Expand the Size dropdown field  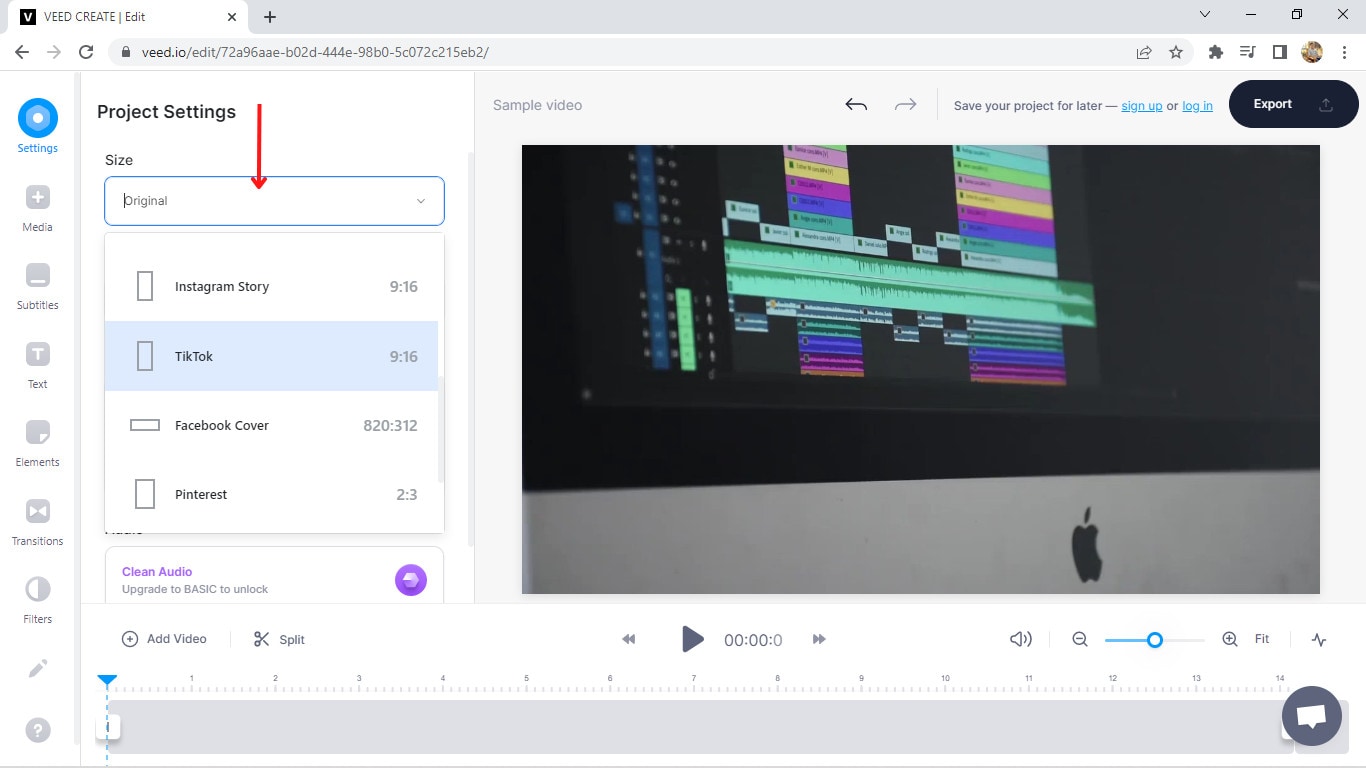pos(274,201)
